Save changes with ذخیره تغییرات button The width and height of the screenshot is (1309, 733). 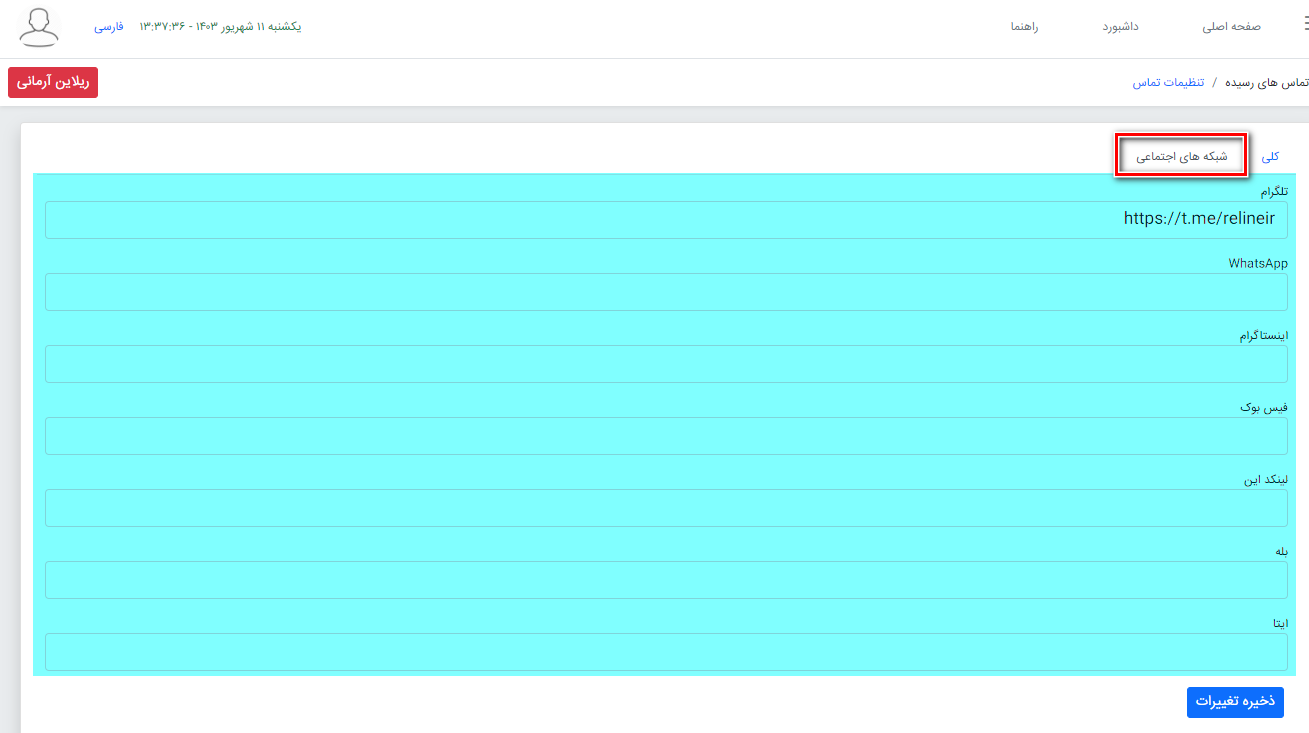pos(1235,702)
